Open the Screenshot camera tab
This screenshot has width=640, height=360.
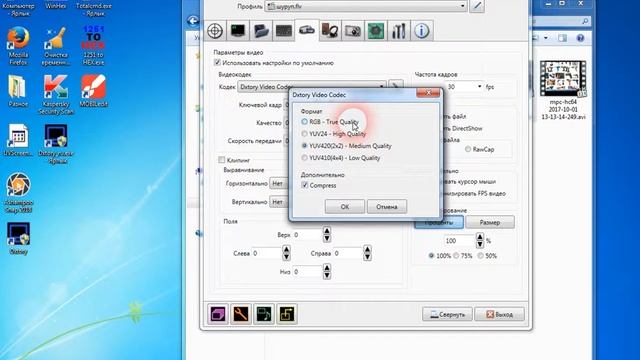353,31
